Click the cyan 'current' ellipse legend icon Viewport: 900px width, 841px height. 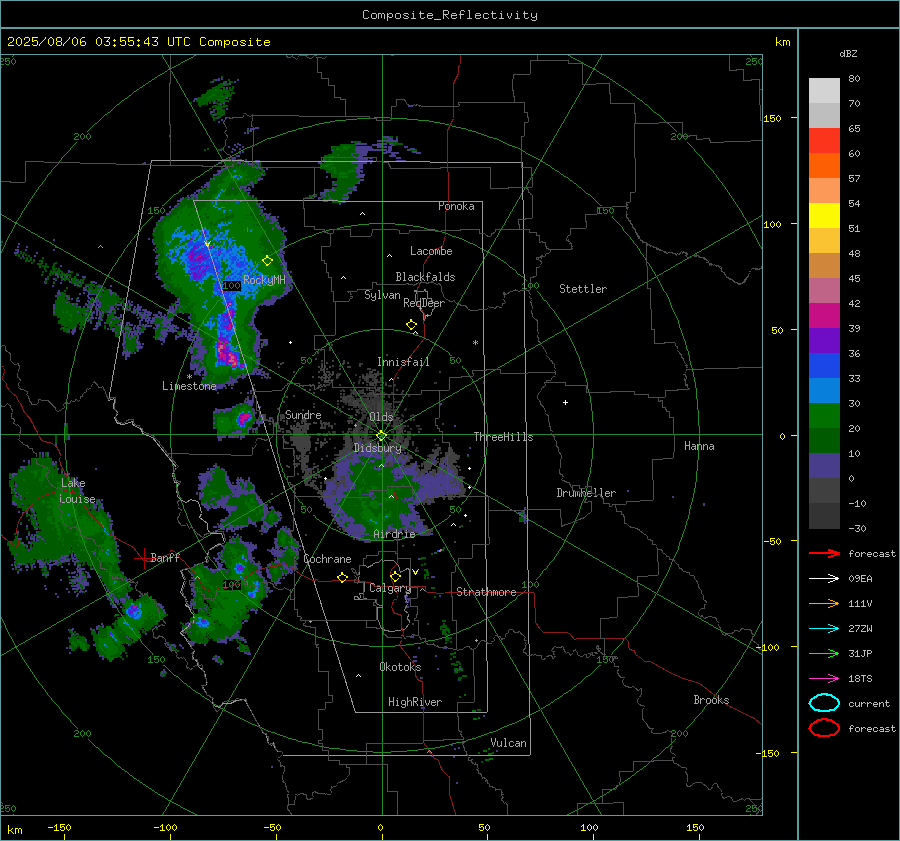point(824,703)
